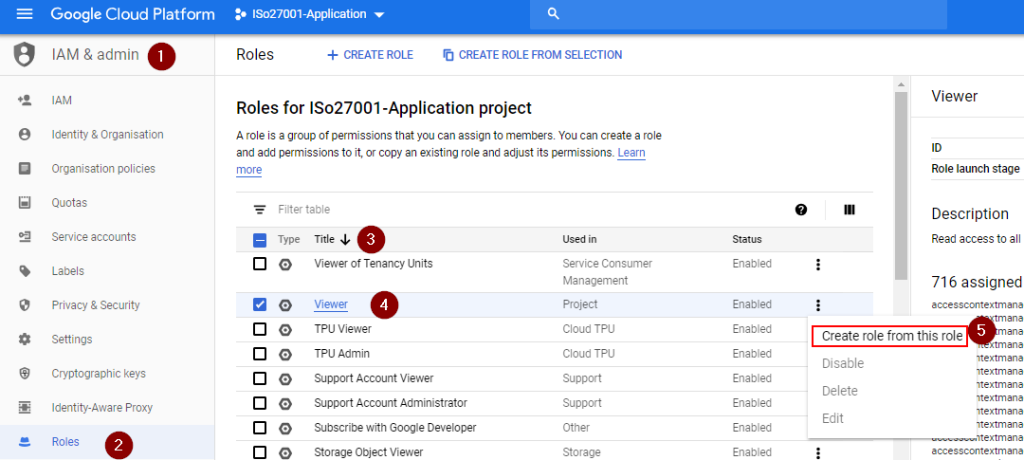Check the TPU Viewer checkbox

260,329
